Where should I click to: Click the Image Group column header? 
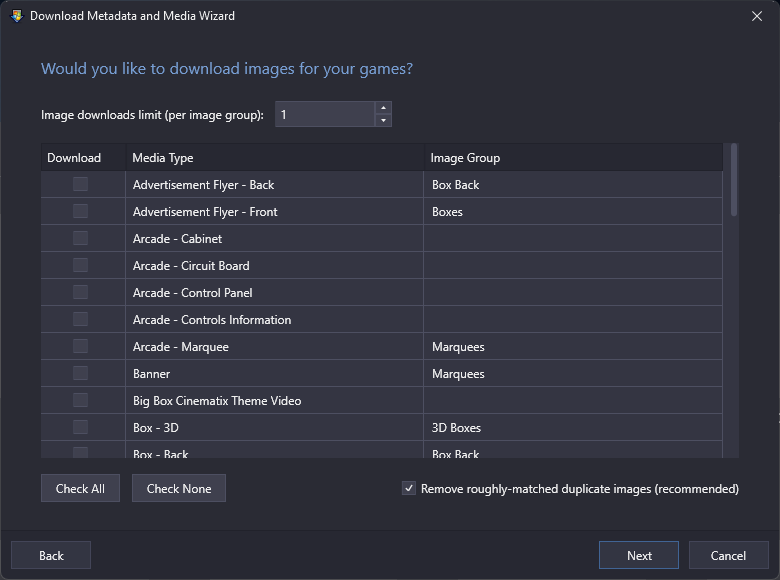click(x=573, y=158)
